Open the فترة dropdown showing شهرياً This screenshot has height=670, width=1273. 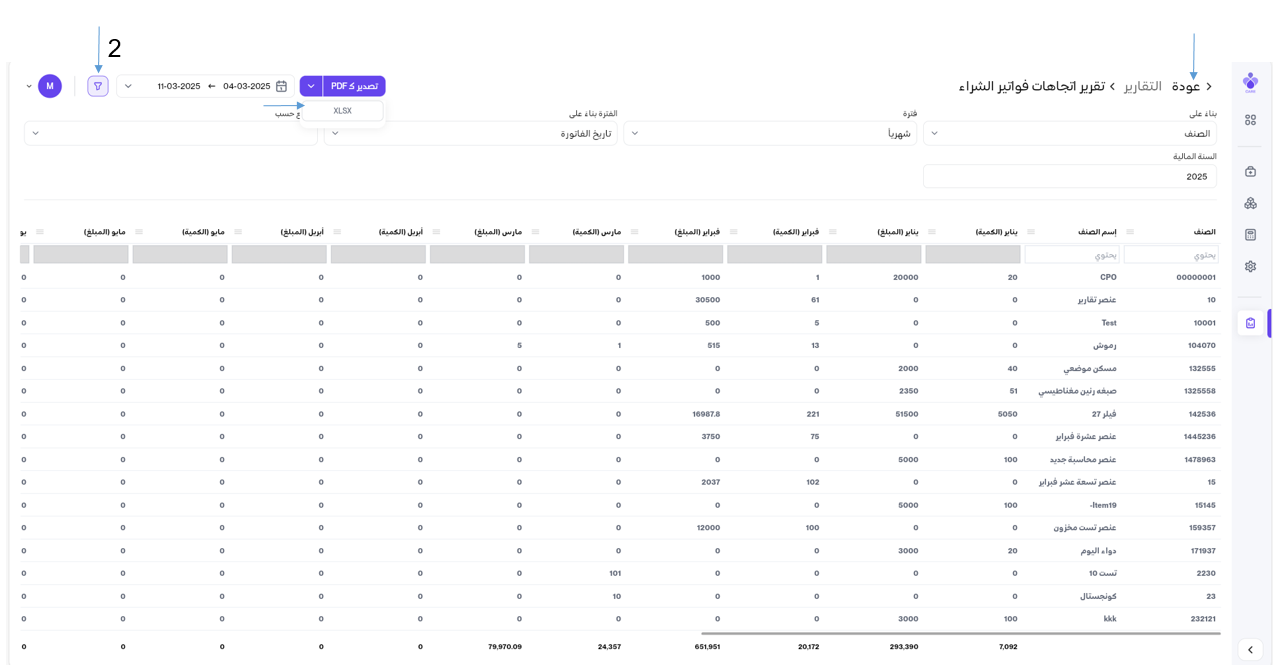click(x=769, y=133)
